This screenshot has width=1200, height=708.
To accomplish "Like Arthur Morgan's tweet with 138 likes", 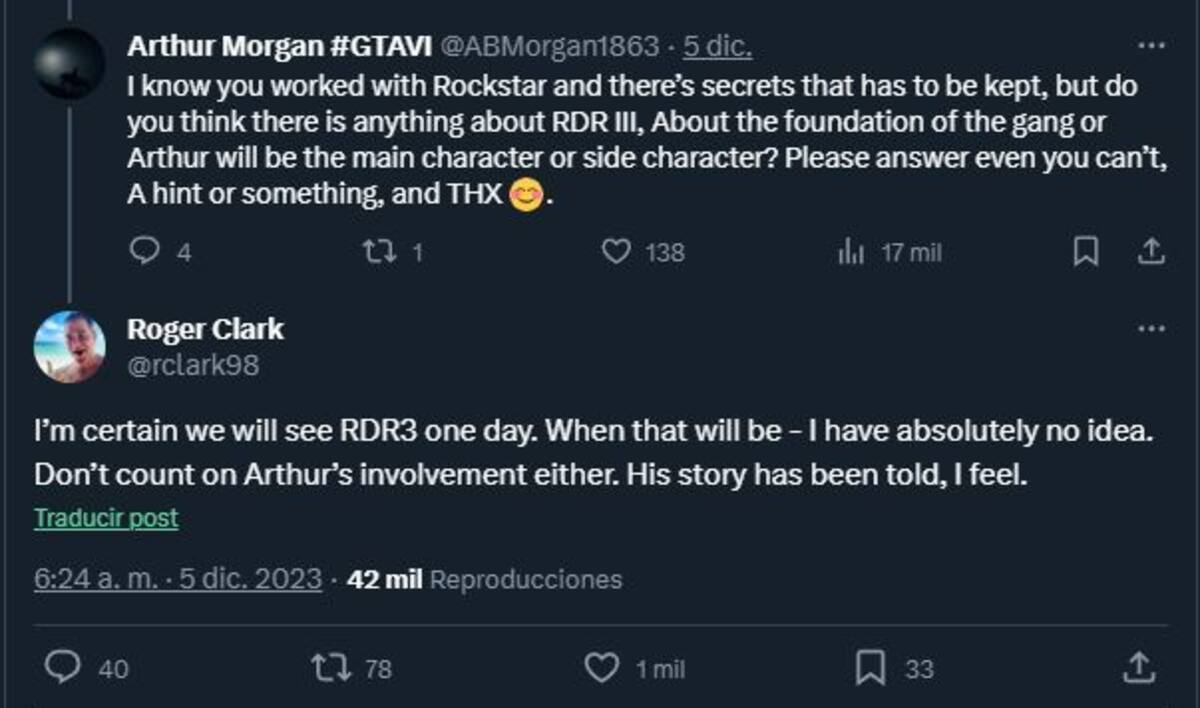I will tap(616, 252).
